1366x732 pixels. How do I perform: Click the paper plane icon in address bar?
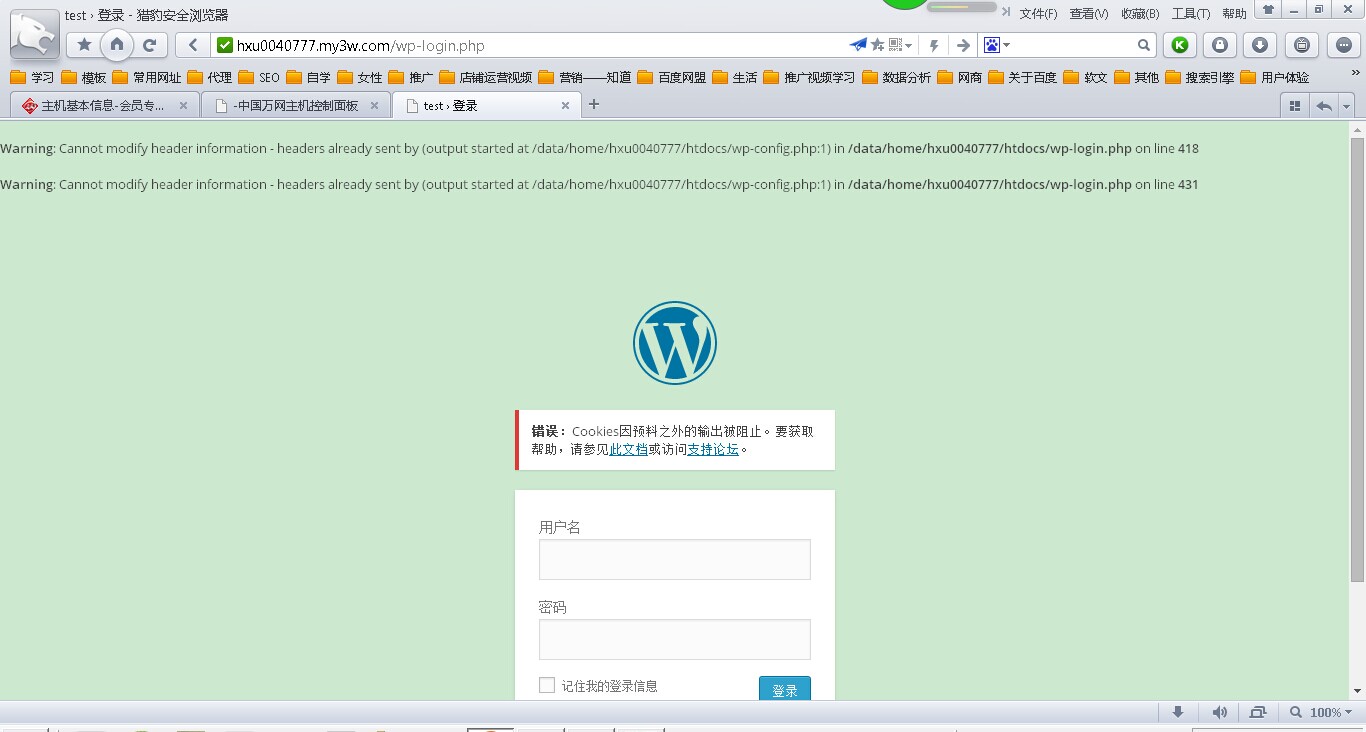pyautogui.click(x=858, y=45)
